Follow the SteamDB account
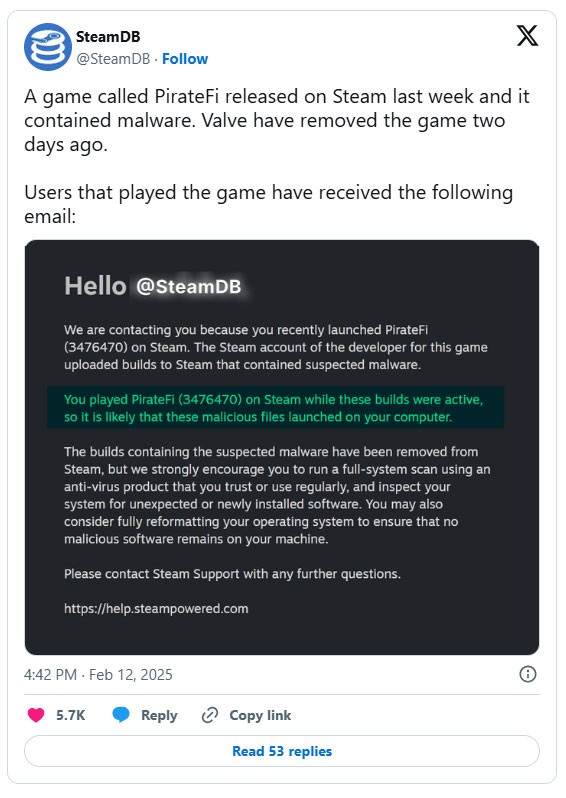The image size is (566, 798). 185,59
